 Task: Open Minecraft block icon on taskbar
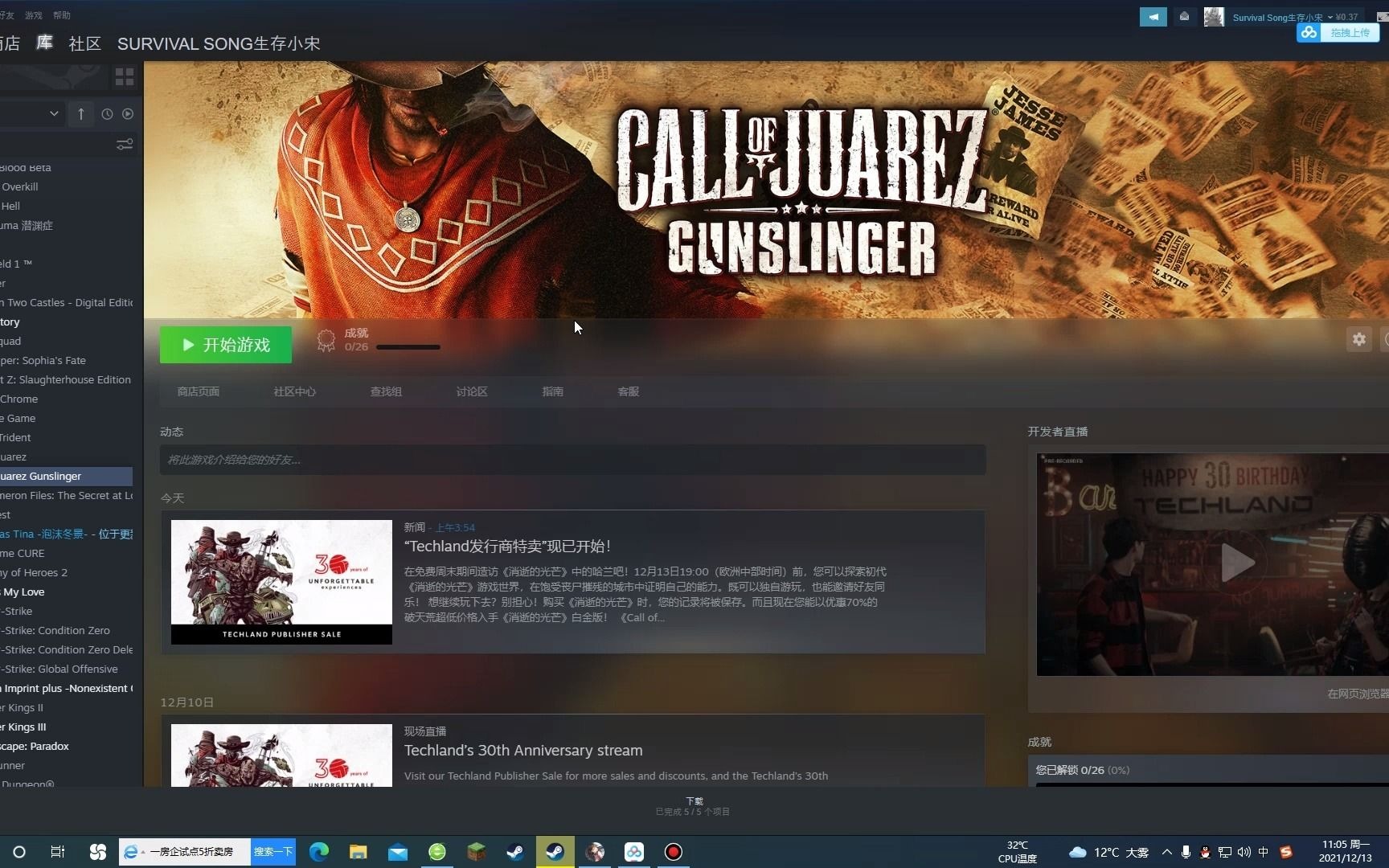(477, 852)
